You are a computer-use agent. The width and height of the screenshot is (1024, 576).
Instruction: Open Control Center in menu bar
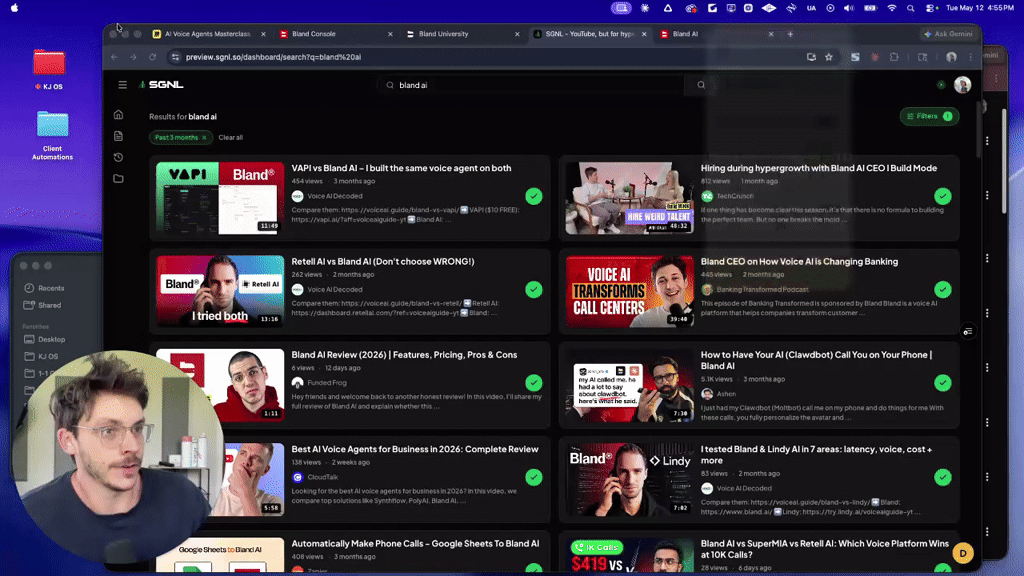[x=931, y=8]
